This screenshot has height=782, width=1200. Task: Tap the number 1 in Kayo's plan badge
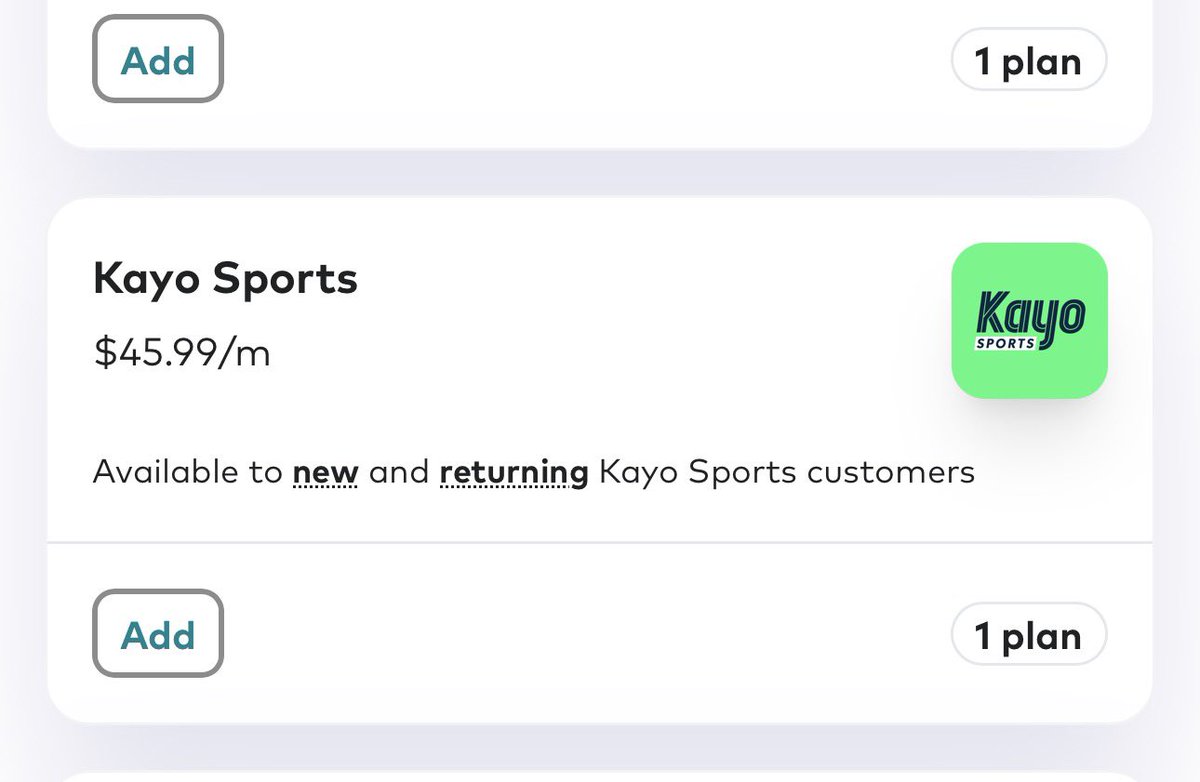click(983, 635)
